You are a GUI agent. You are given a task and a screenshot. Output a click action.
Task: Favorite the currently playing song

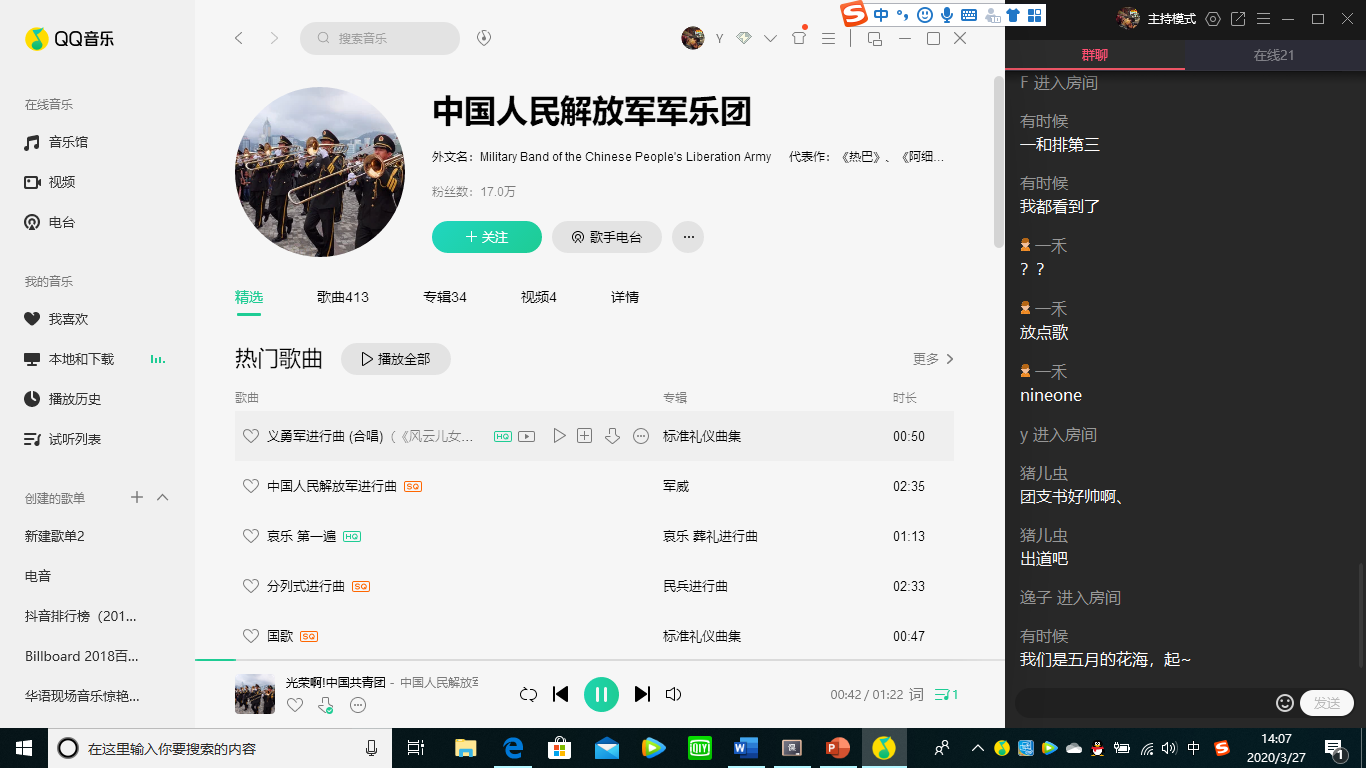(x=295, y=705)
